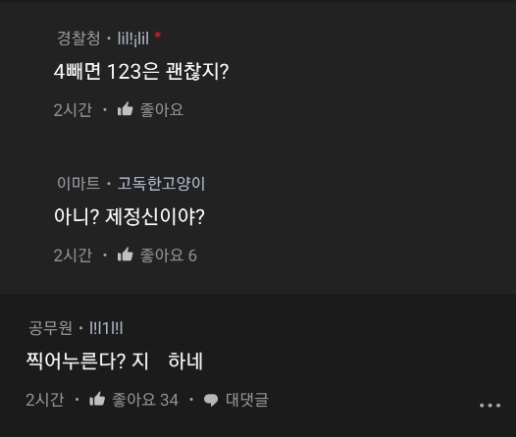Screen dimensions: 516x437
Task: Select the '대댓글' reply button
Action: tap(247, 399)
